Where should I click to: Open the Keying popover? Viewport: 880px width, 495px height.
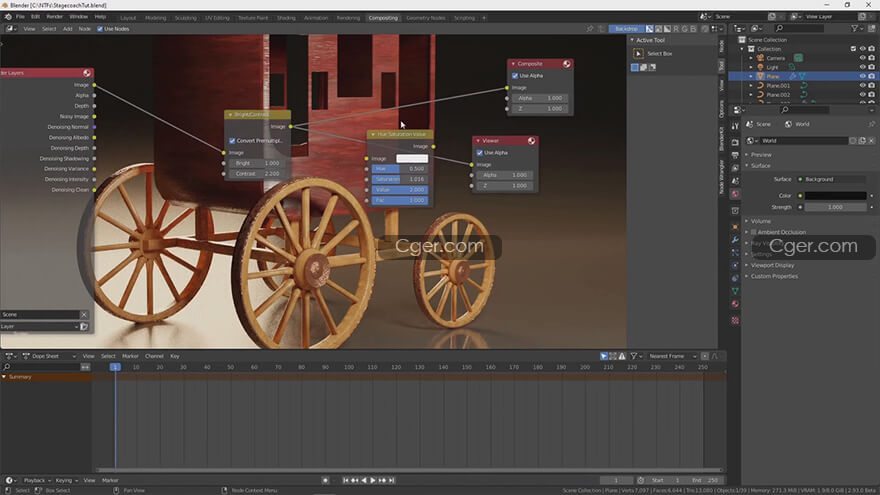click(66, 480)
